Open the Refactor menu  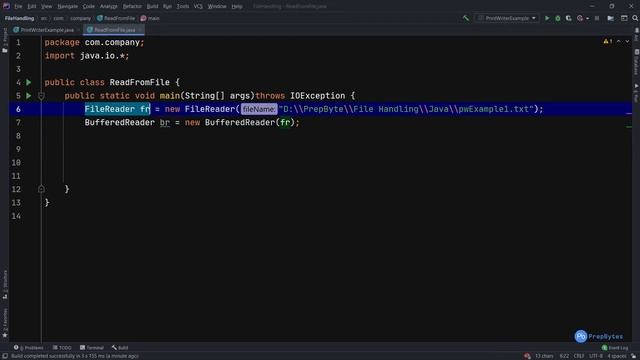(x=132, y=6)
